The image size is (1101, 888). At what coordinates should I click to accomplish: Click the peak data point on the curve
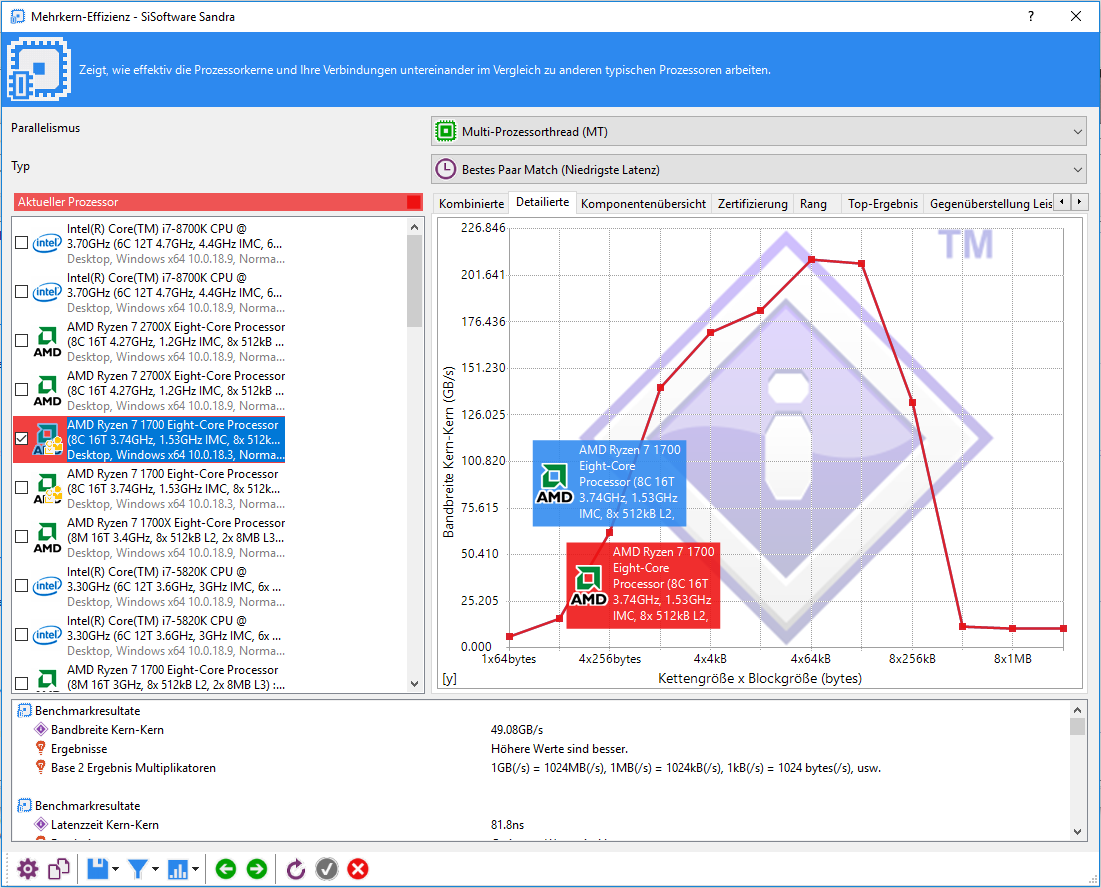(x=812, y=260)
